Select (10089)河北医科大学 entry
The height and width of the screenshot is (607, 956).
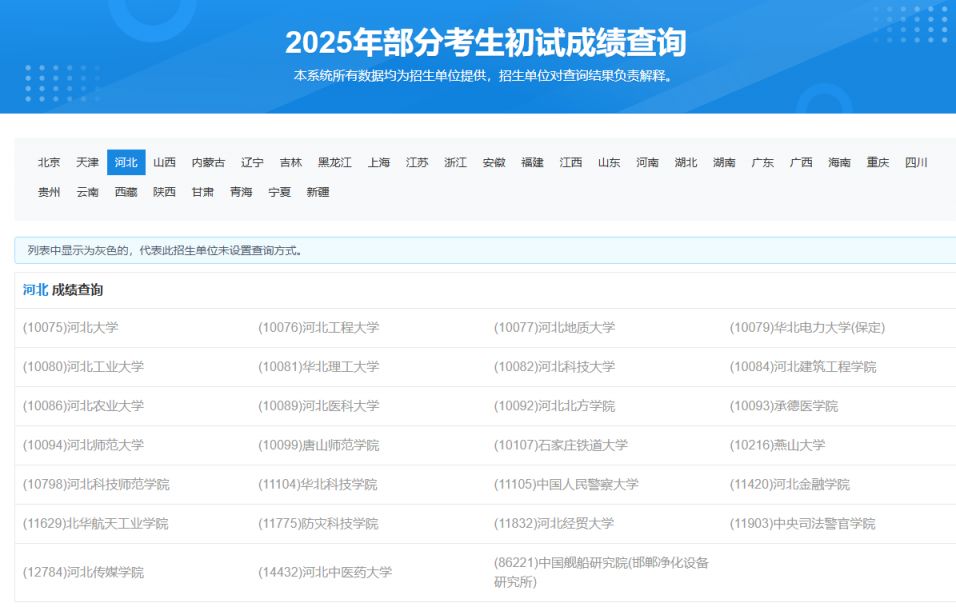(x=319, y=406)
